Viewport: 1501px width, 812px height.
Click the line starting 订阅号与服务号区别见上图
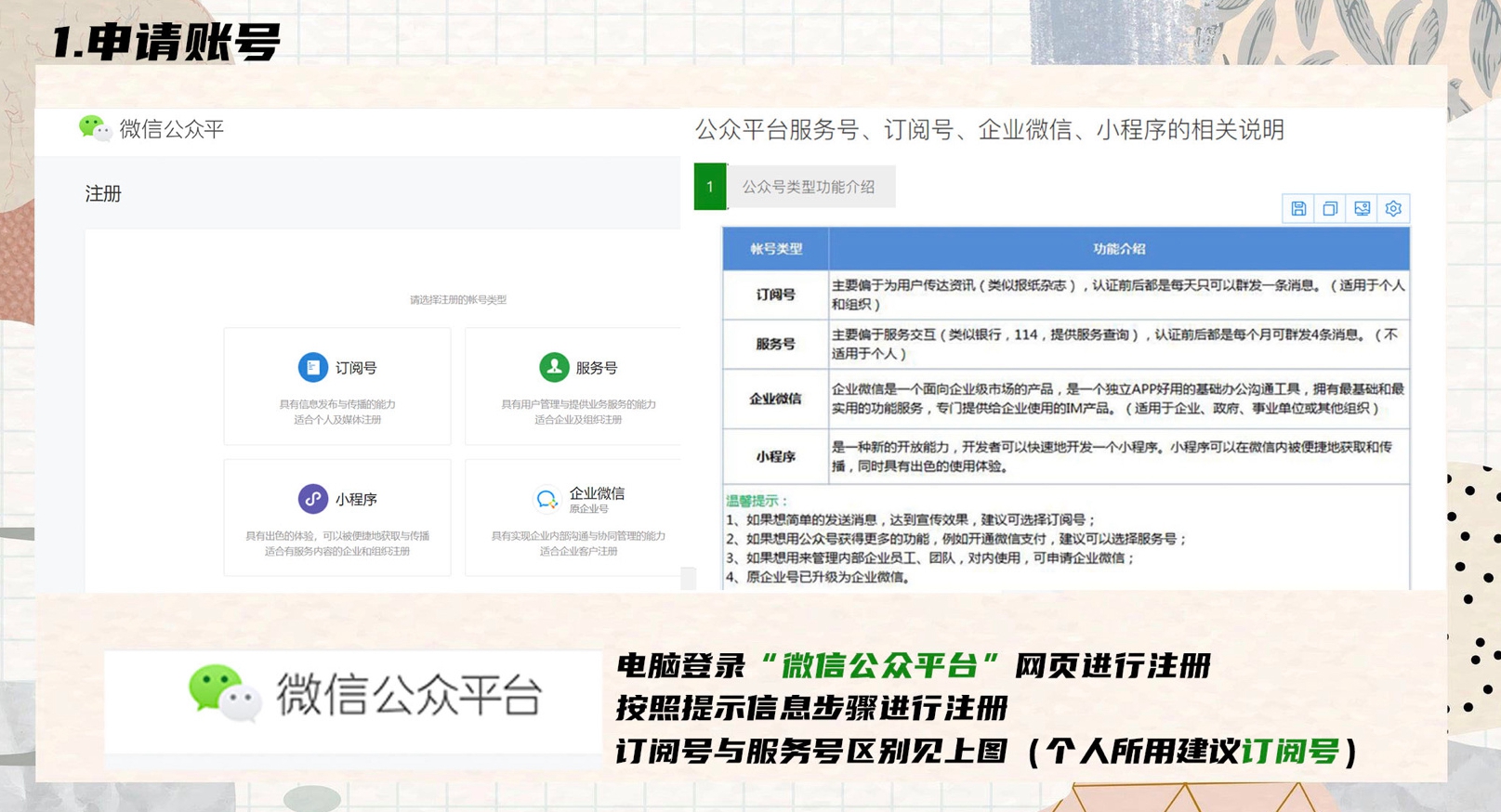tap(986, 752)
